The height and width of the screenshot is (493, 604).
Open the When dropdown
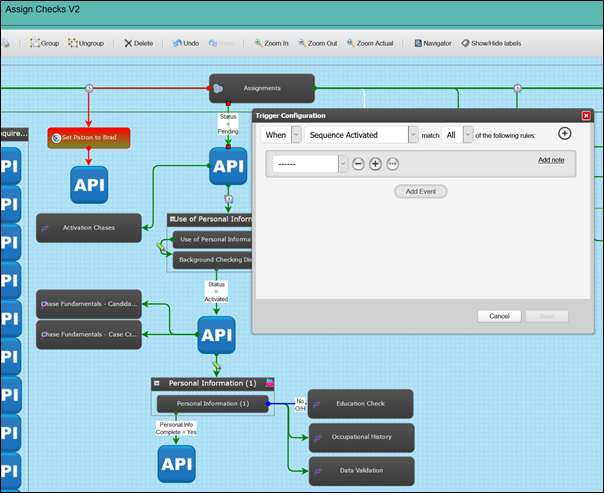(x=296, y=135)
